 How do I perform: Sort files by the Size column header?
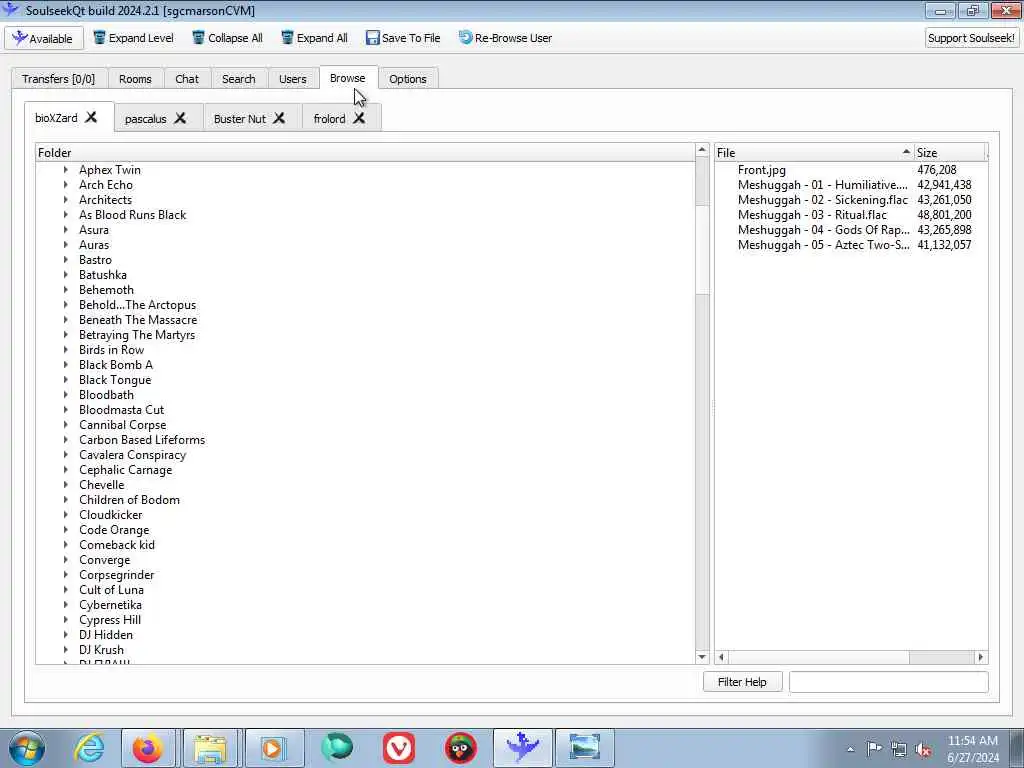(950, 152)
